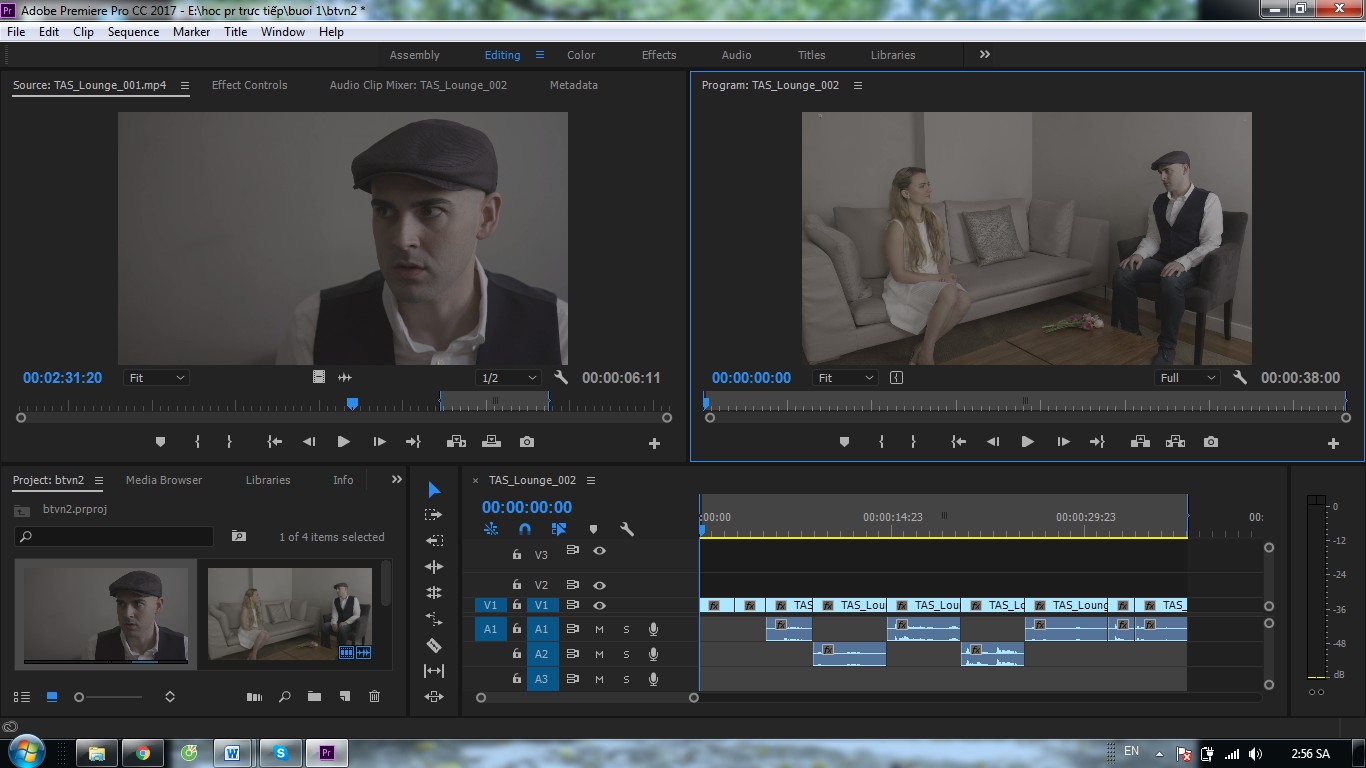Open the Media Browser tab

click(164, 480)
